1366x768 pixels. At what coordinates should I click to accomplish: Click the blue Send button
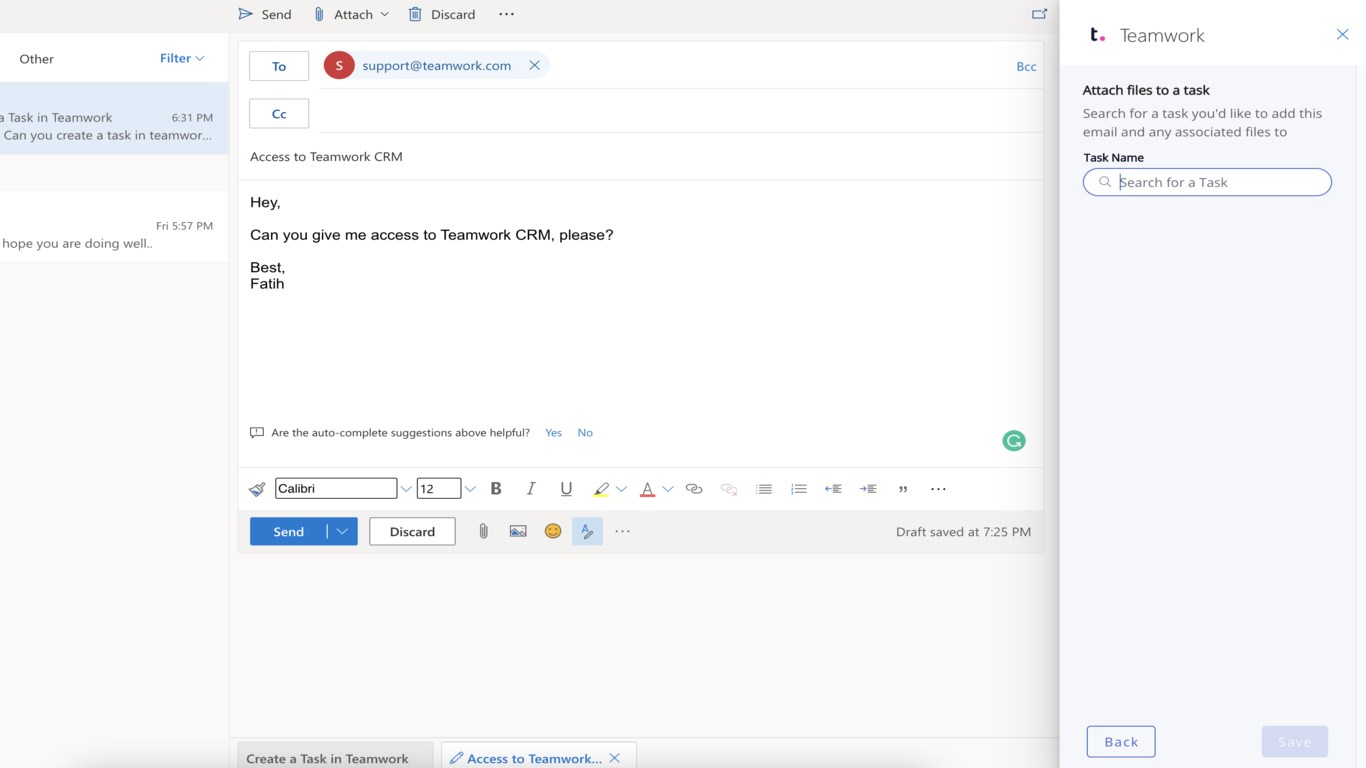(x=288, y=531)
